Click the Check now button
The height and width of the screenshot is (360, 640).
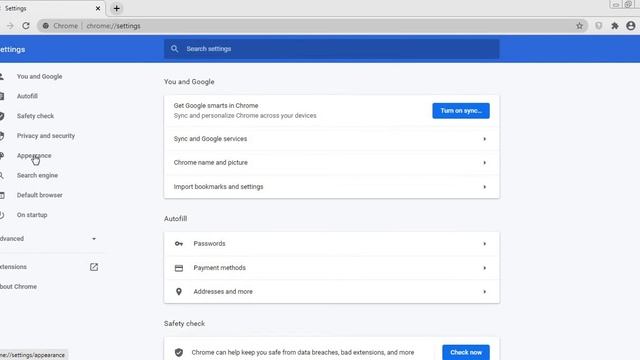(x=466, y=352)
